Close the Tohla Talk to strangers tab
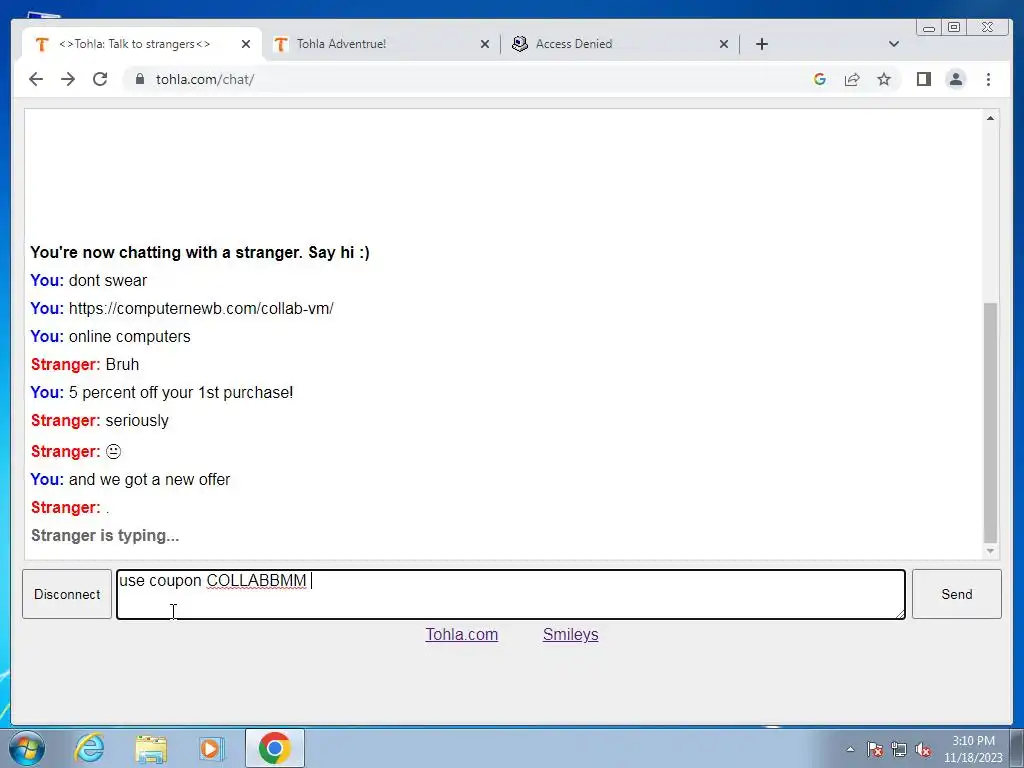This screenshot has height=768, width=1024. tap(246, 44)
